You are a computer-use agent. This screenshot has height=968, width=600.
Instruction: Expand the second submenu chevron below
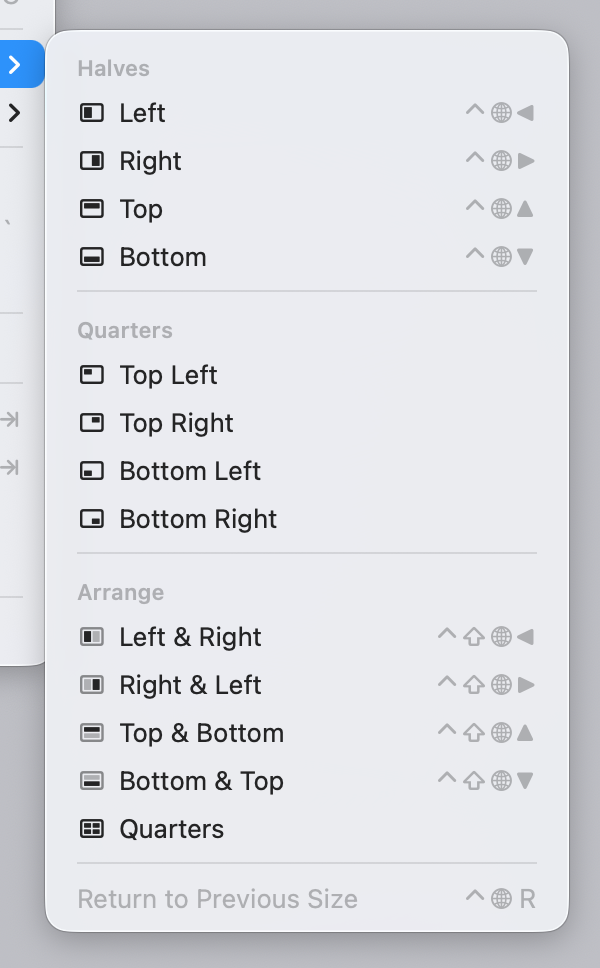(14, 113)
